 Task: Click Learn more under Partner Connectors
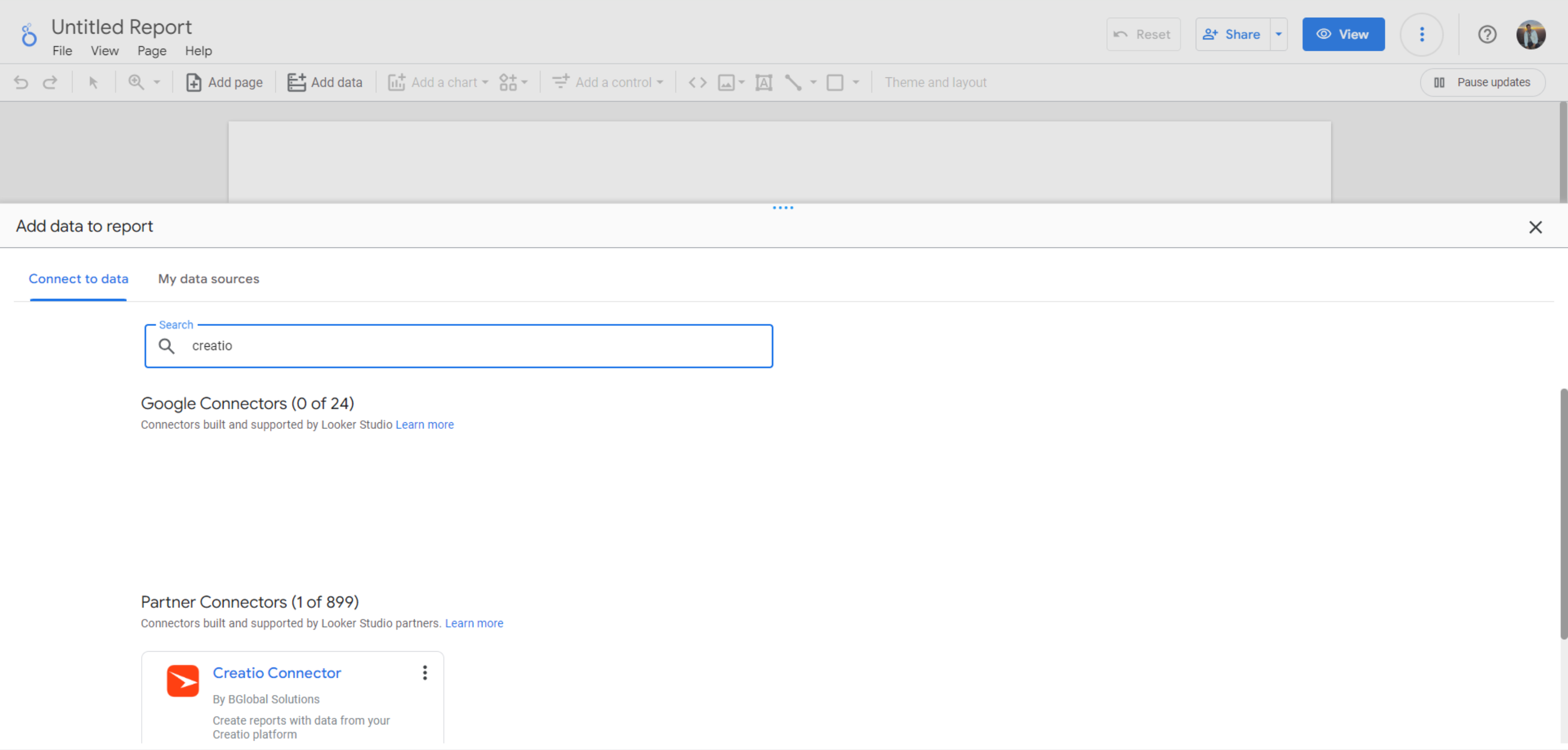(x=474, y=623)
